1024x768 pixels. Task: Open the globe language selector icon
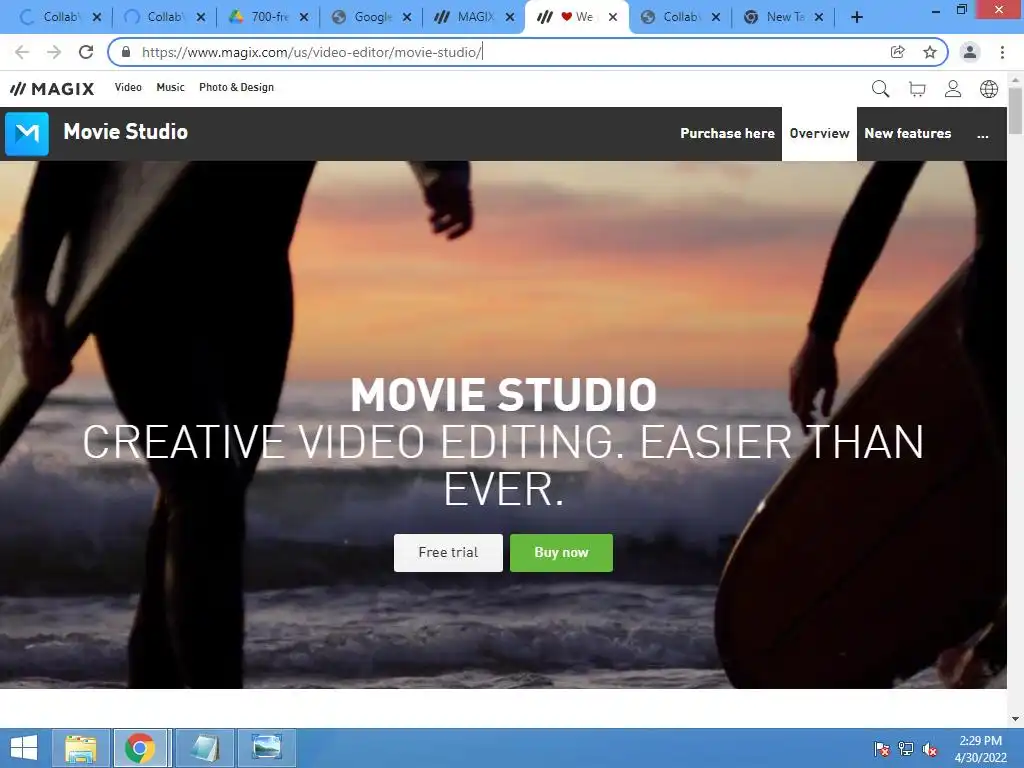[989, 88]
